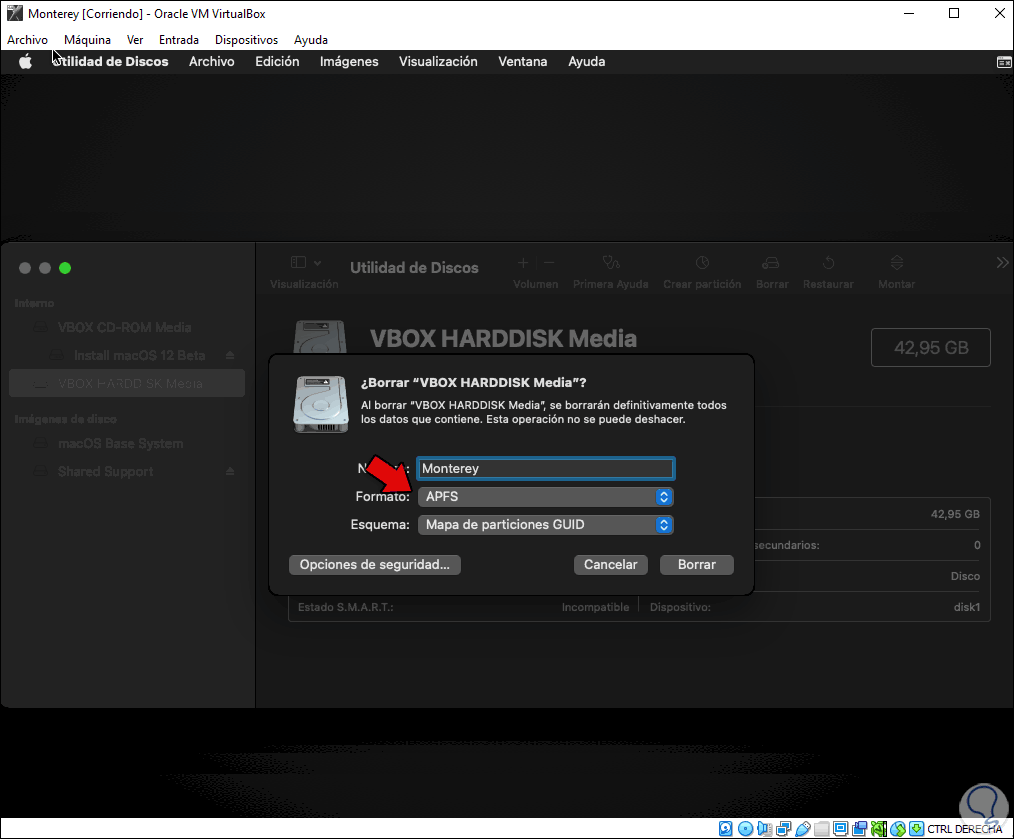The width and height of the screenshot is (1014, 839).
Task: Click VirtualBox shared folders status icon
Action: [x=821, y=829]
